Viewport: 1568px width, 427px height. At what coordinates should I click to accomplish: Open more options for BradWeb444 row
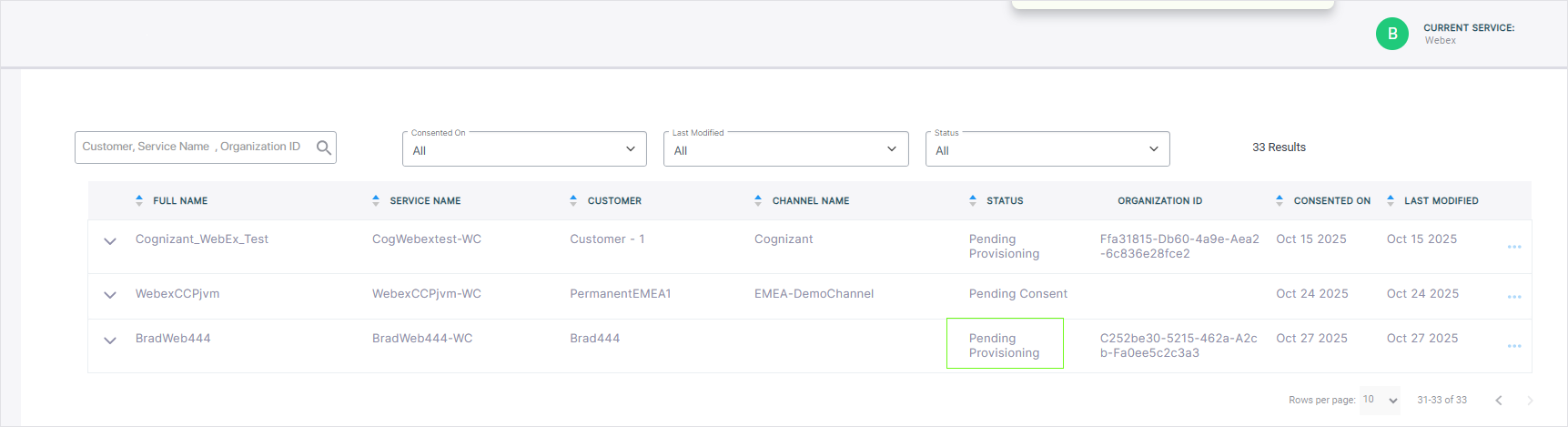[1514, 346]
